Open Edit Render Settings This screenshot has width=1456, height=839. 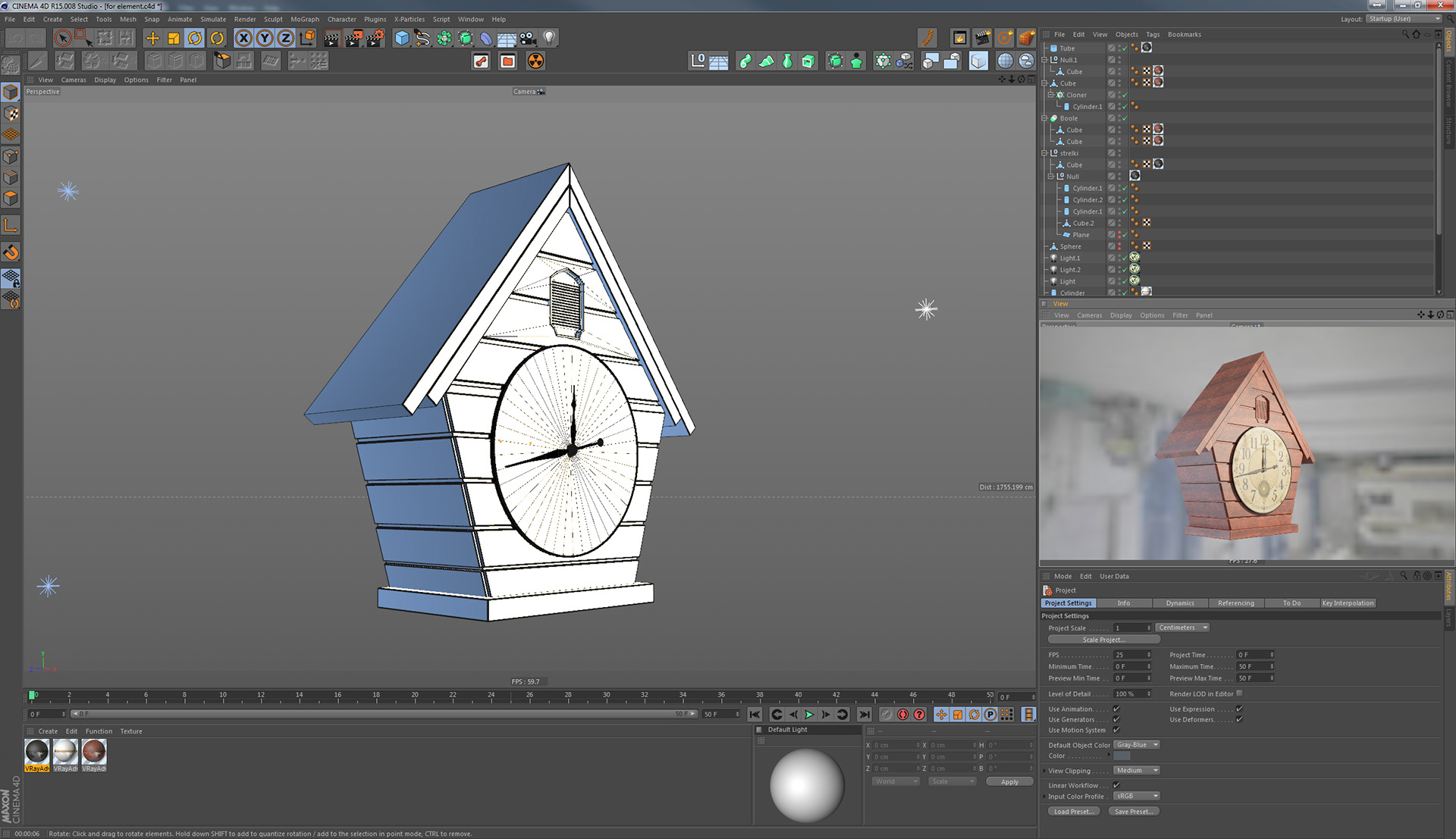pos(375,38)
